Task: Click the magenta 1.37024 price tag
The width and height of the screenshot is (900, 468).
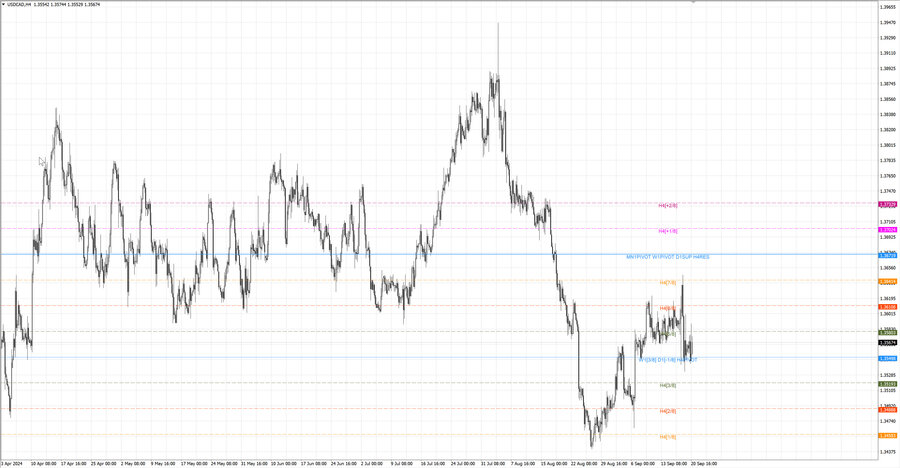Action: coord(888,230)
